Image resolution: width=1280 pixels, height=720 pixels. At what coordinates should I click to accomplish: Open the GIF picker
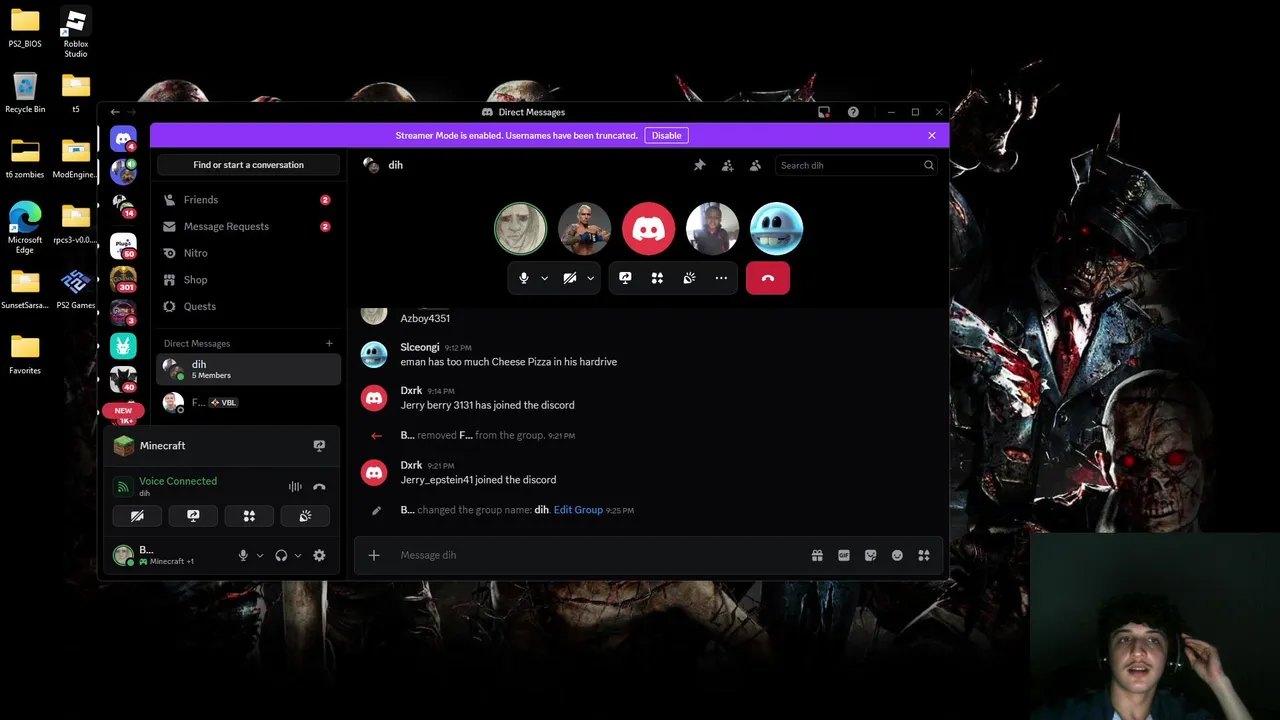pyautogui.click(x=844, y=555)
